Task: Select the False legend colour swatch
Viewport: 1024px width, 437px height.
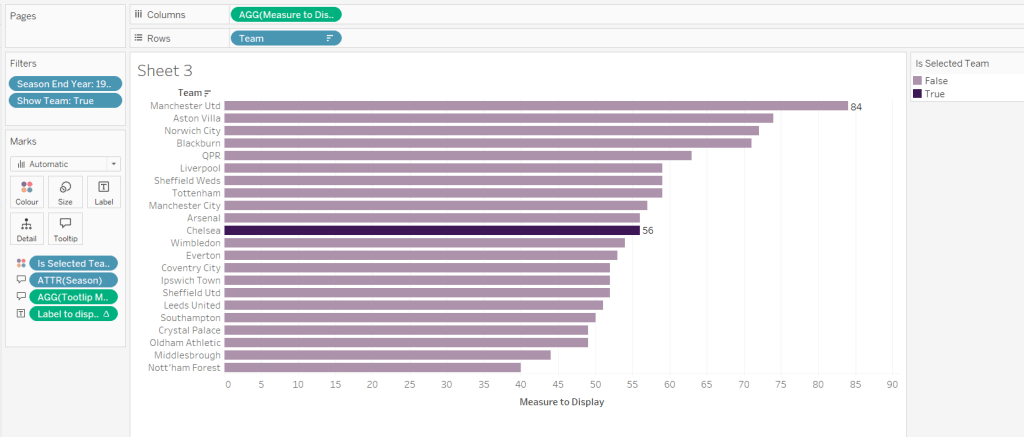Action: pos(918,81)
